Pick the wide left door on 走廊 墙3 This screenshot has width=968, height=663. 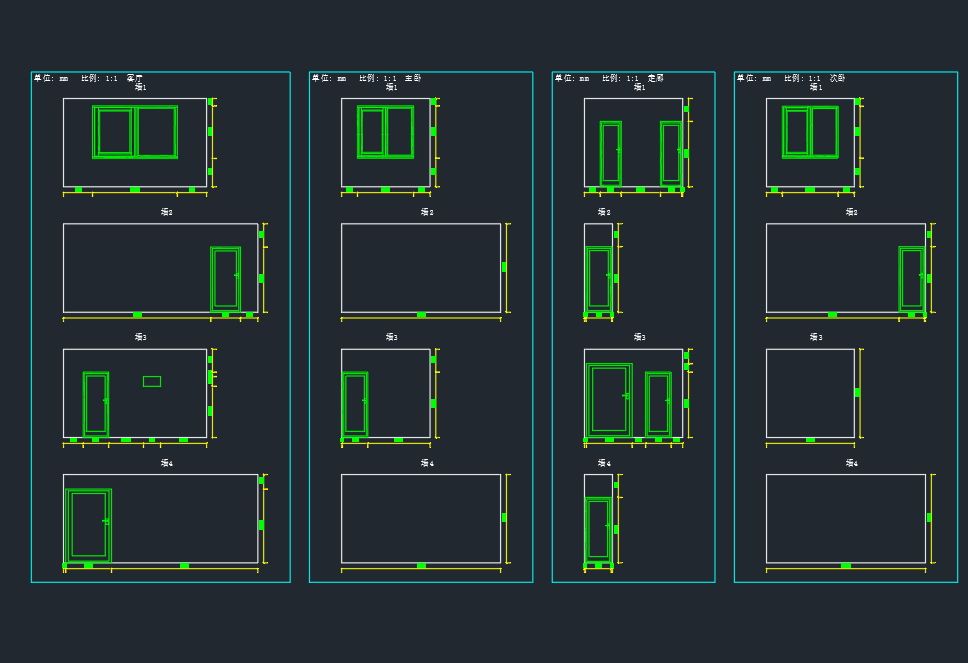(608, 399)
